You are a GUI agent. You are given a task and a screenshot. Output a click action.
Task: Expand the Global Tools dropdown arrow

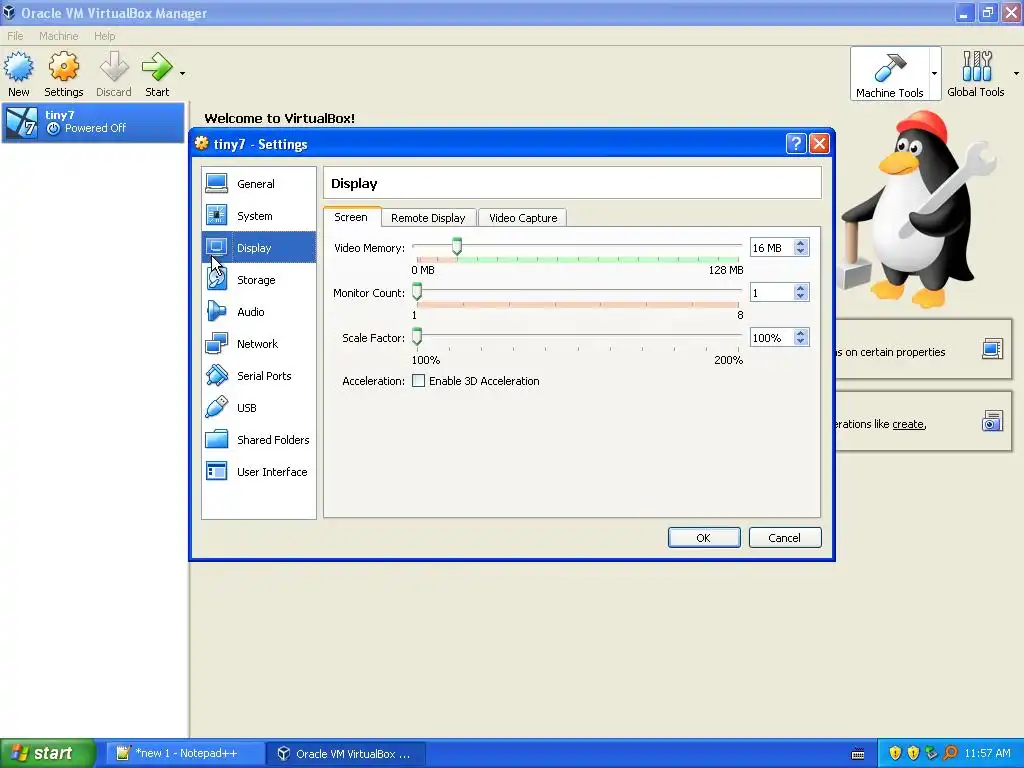(x=1016, y=73)
